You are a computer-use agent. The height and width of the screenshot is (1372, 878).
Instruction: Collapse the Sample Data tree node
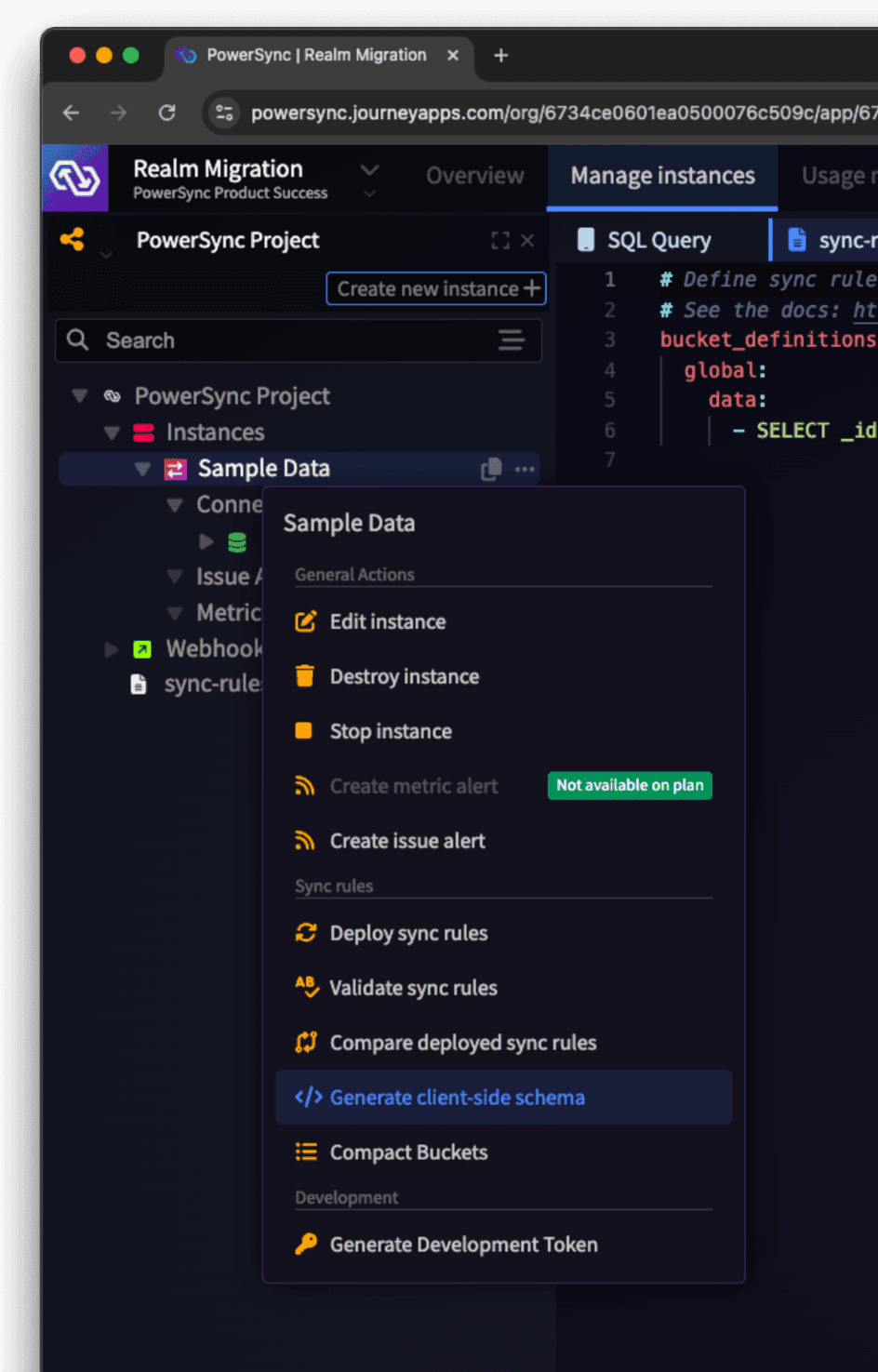pos(142,469)
